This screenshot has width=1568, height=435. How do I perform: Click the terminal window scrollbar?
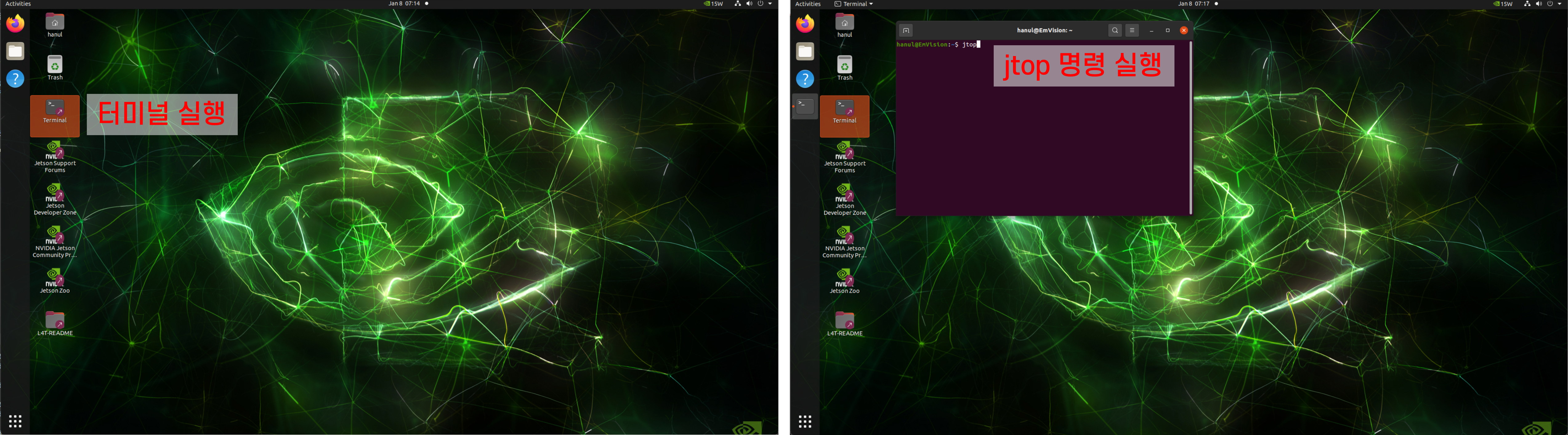1190,128
